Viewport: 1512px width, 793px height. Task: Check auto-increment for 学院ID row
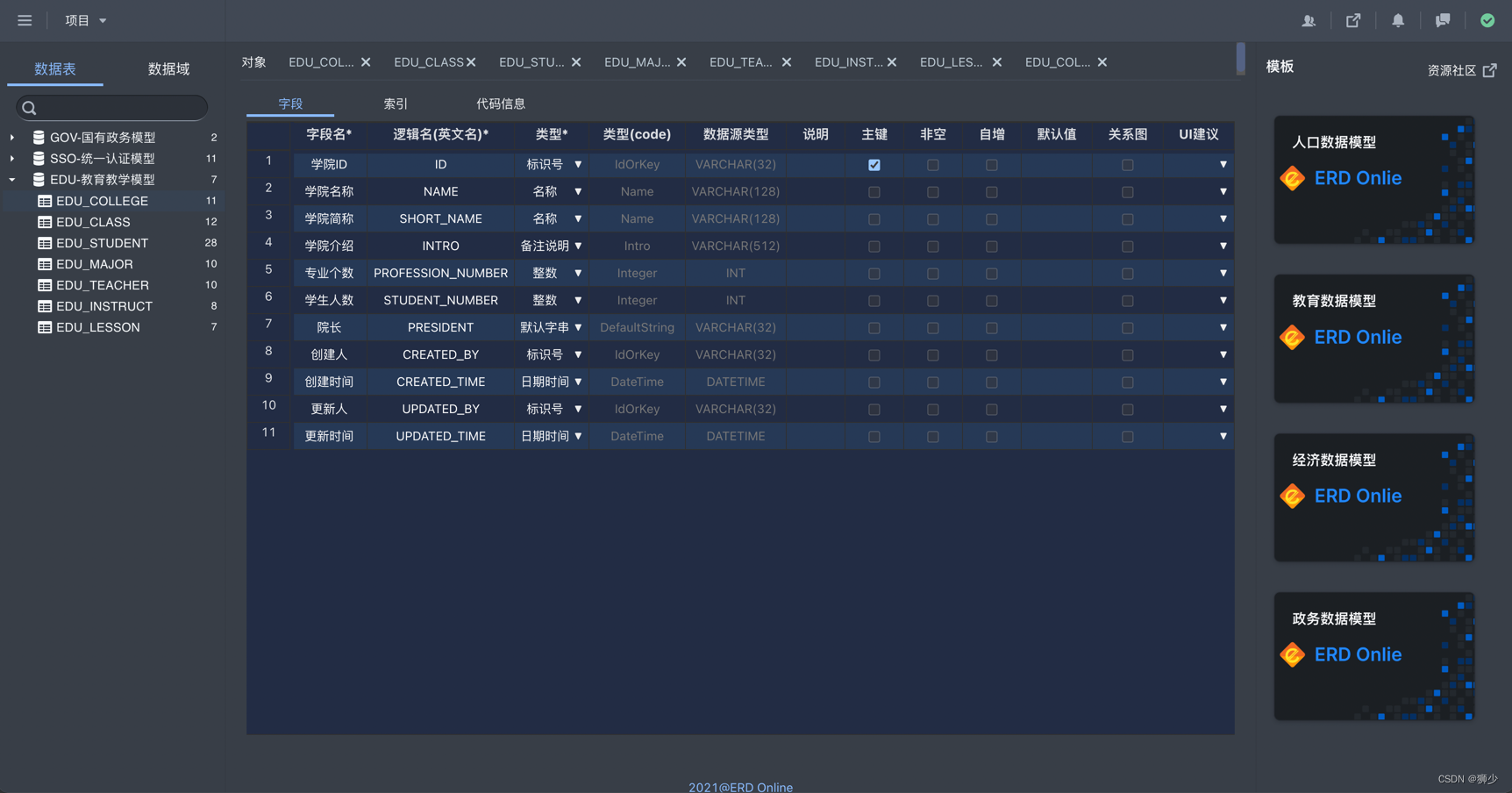pyautogui.click(x=992, y=165)
